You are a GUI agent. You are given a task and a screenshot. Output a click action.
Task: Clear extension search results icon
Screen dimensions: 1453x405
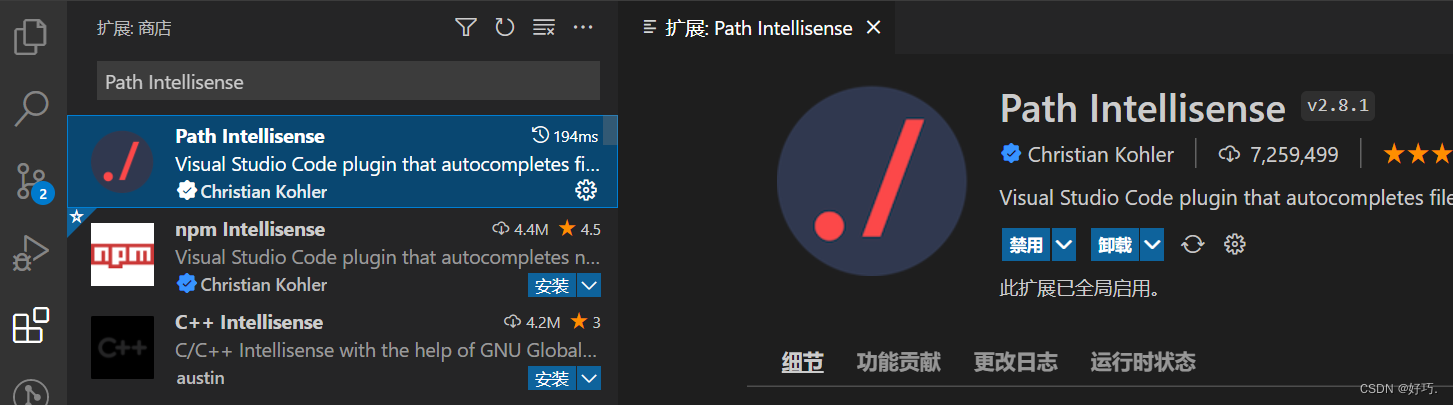[543, 28]
